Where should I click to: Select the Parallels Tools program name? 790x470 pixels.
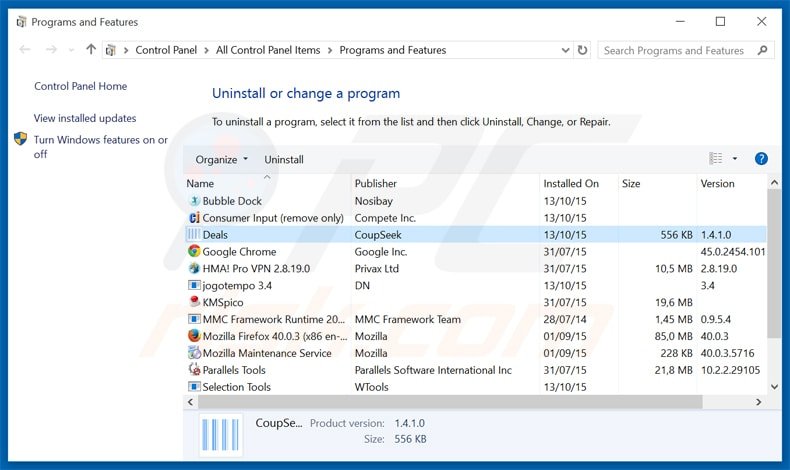234,370
